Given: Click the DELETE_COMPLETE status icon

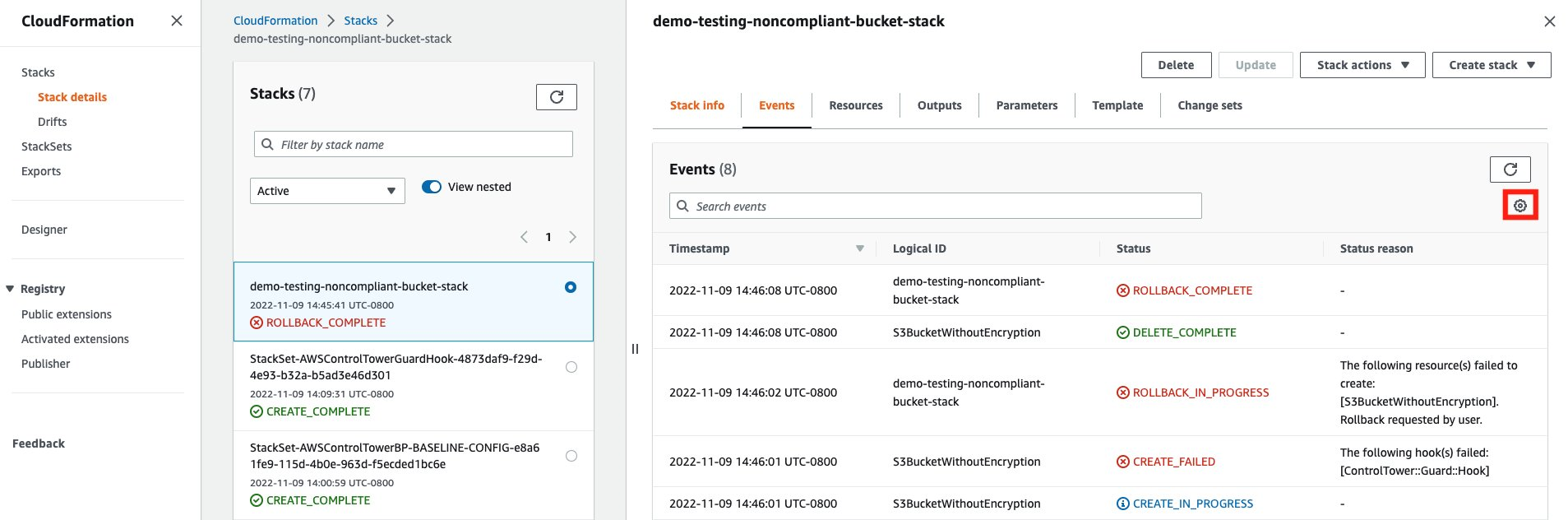Looking at the screenshot, I should (1123, 332).
